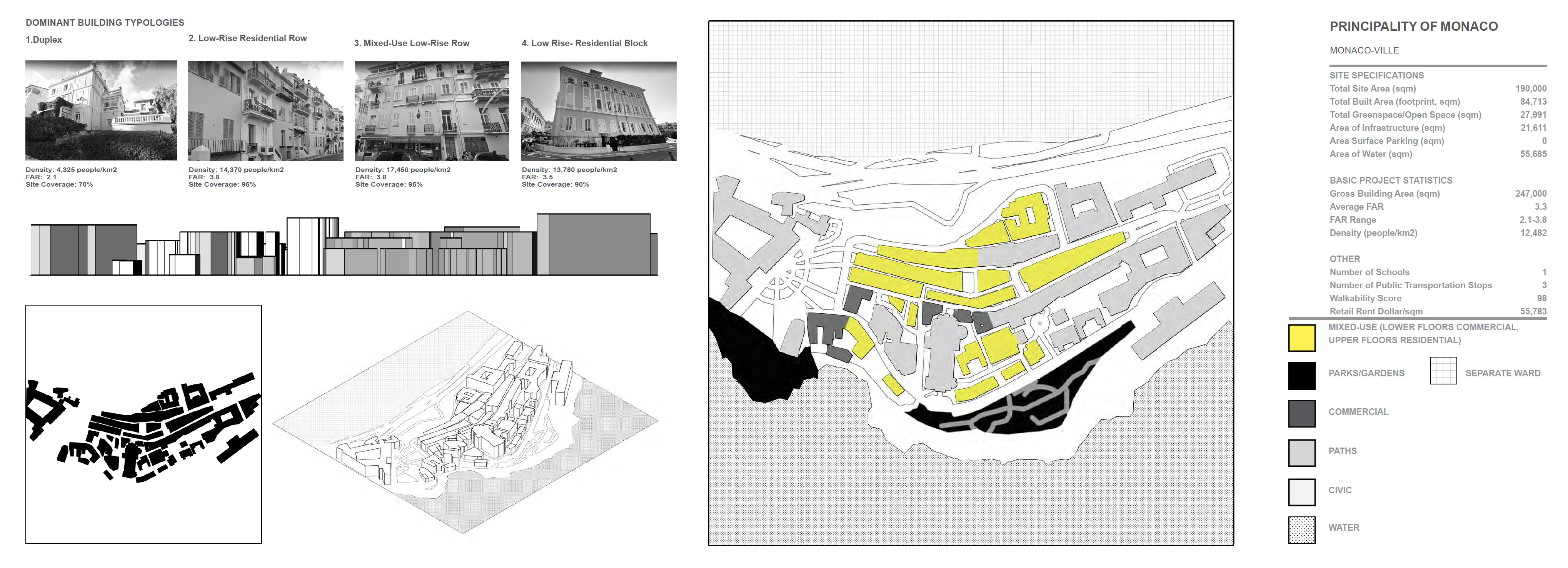Select the Civic legend swatch
1568x568 pixels.
(1301, 492)
